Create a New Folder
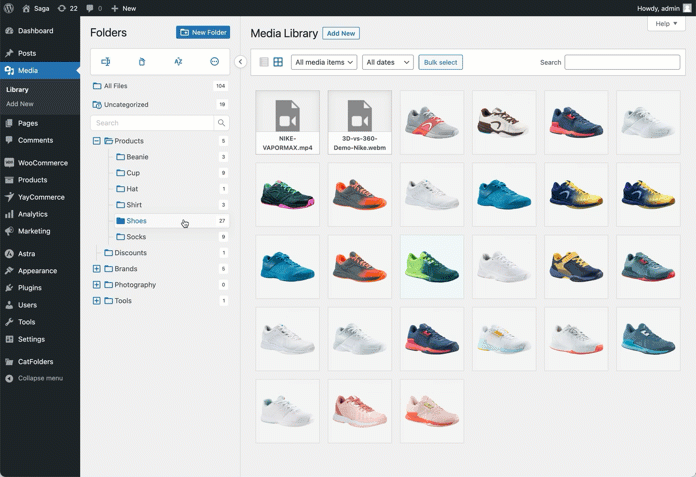696x477 pixels. (x=203, y=32)
